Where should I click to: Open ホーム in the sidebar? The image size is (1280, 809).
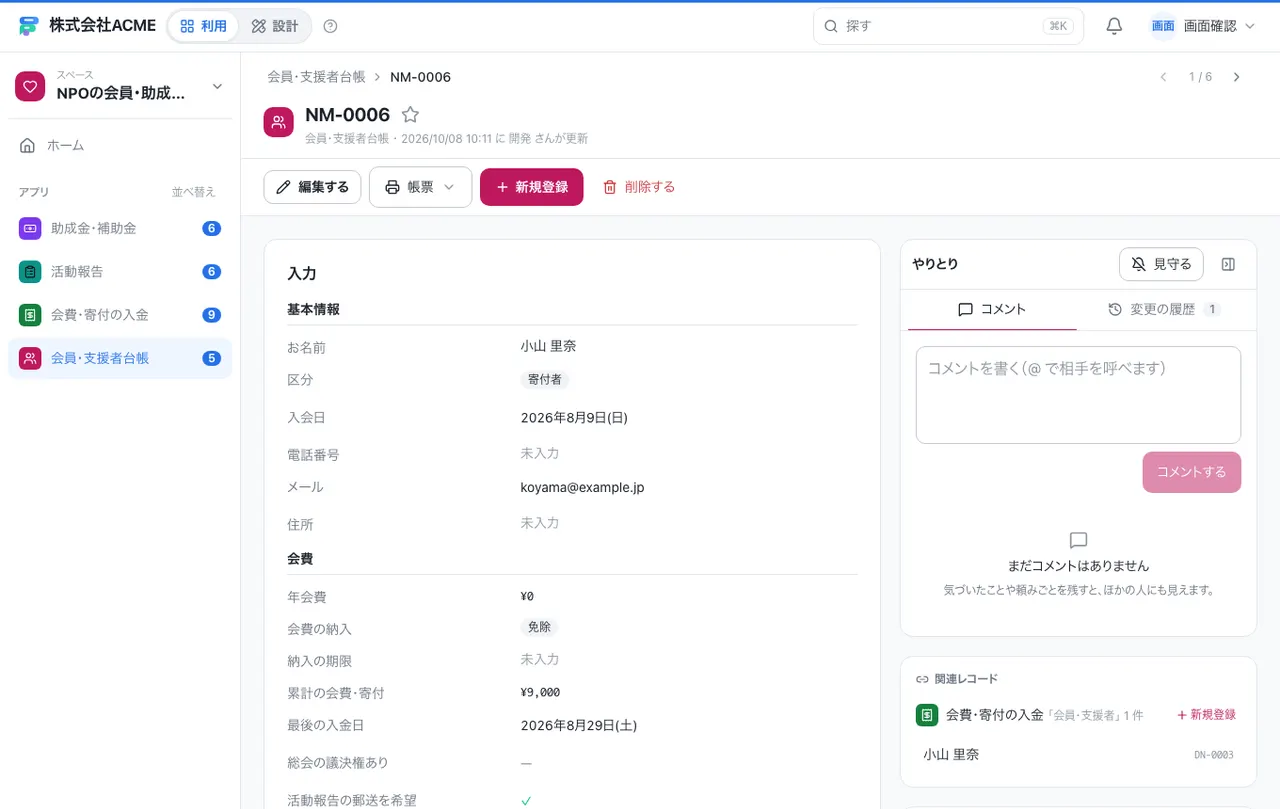pyautogui.click(x=120, y=145)
